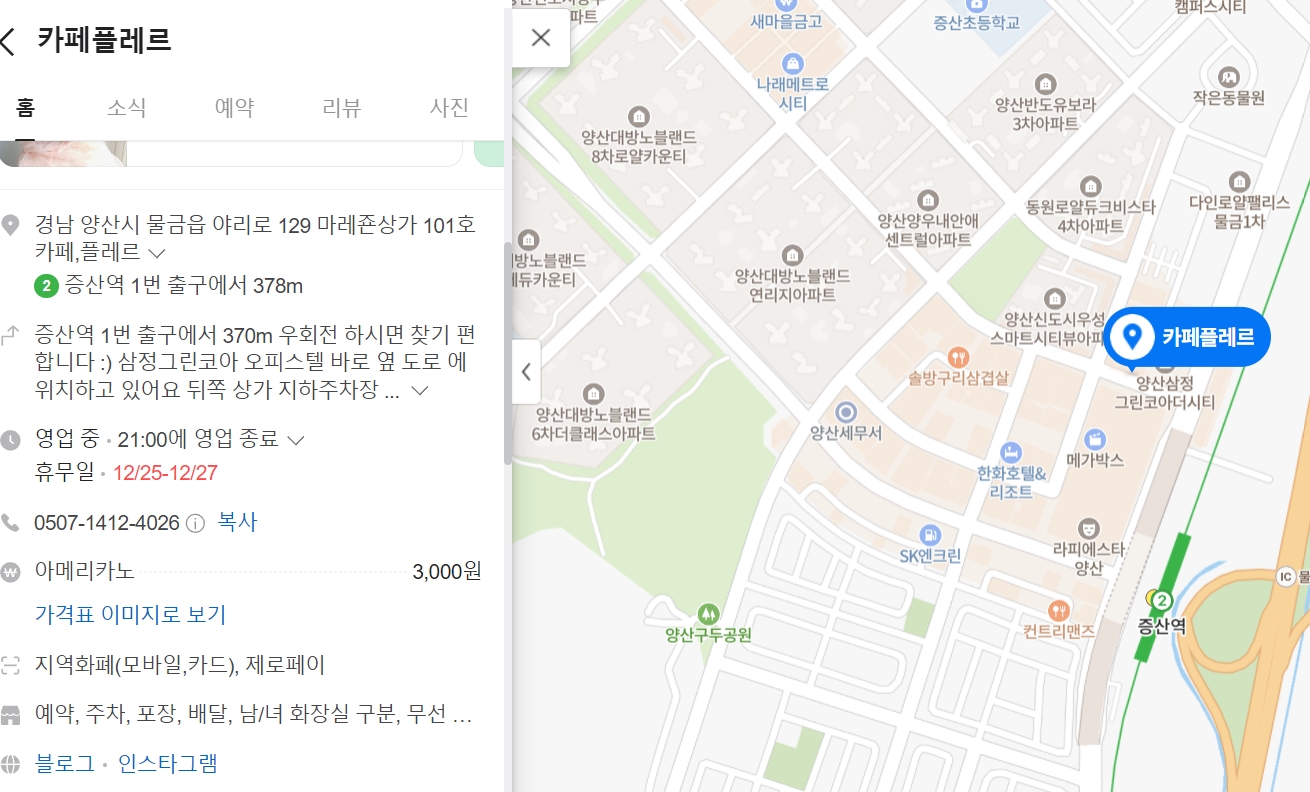Click the phone icon beside 0507-1412-4026

point(11,523)
